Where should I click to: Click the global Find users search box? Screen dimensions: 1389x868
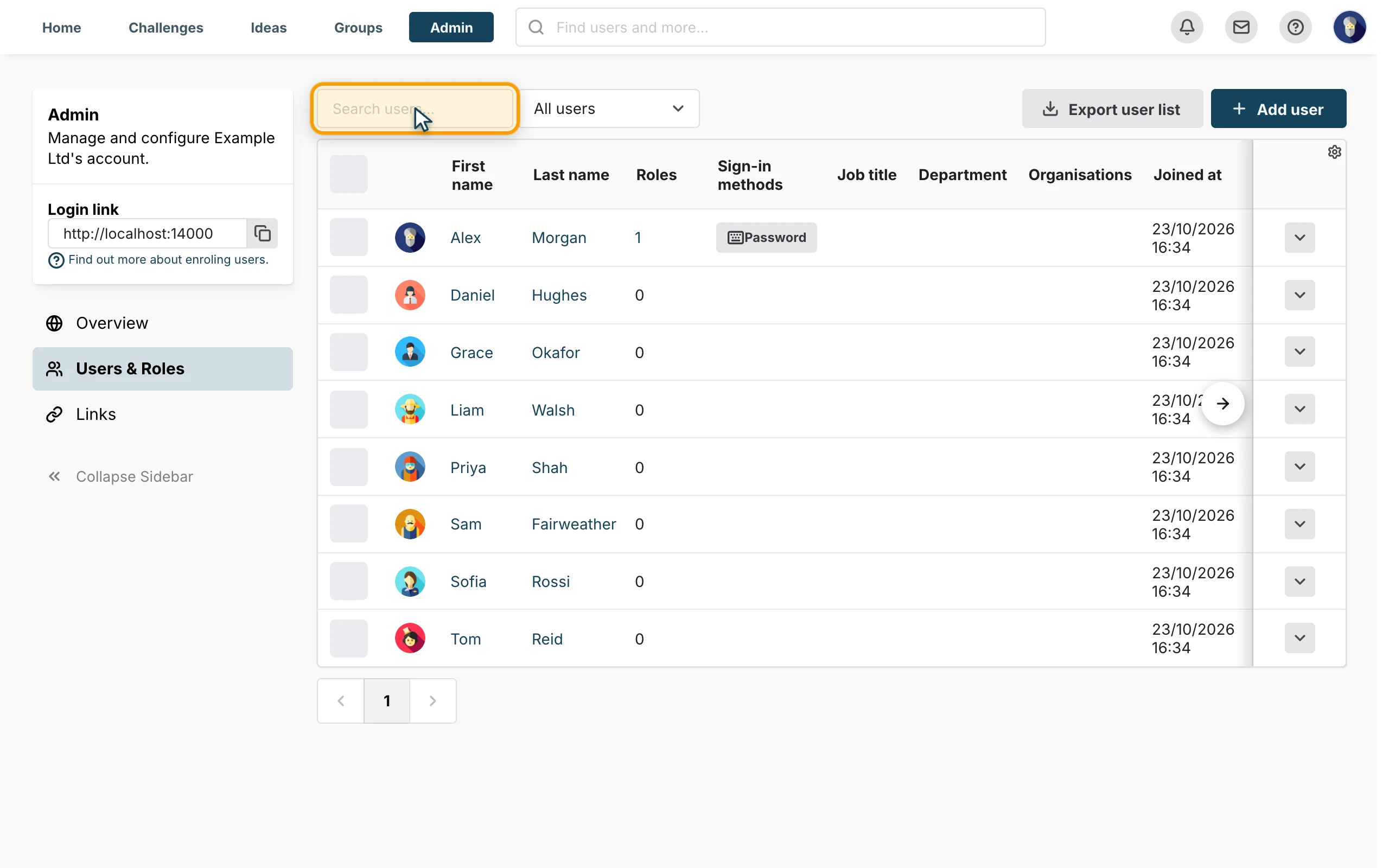click(x=780, y=27)
